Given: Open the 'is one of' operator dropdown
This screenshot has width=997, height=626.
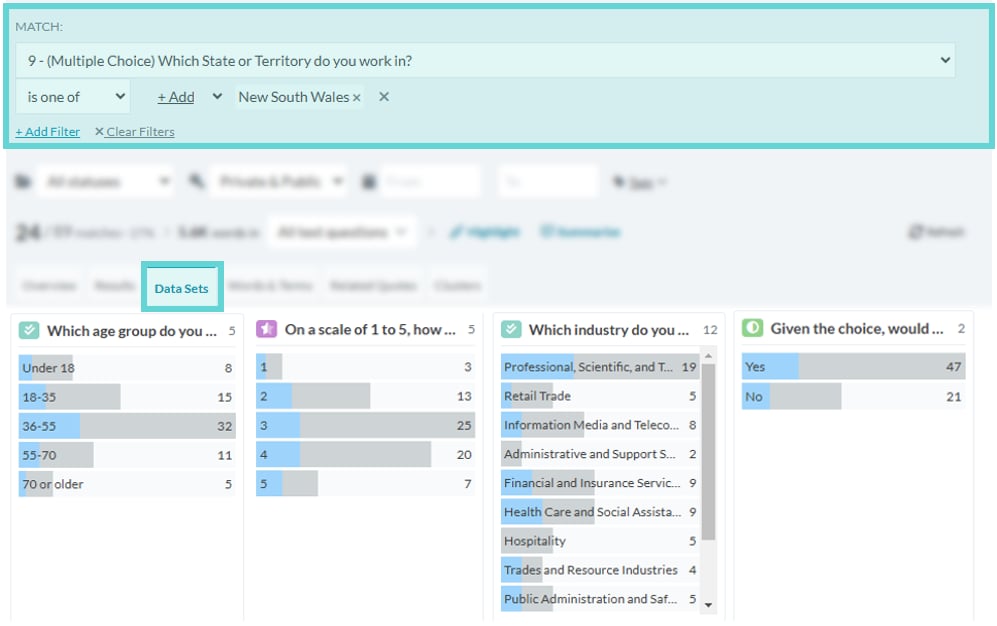Looking at the screenshot, I should [x=72, y=97].
